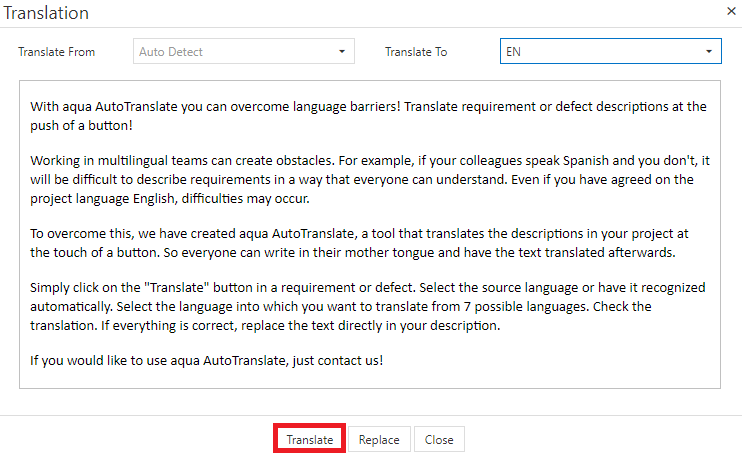This screenshot has width=742, height=457.
Task: Select the EN text in Translate To field
Action: pos(513,51)
